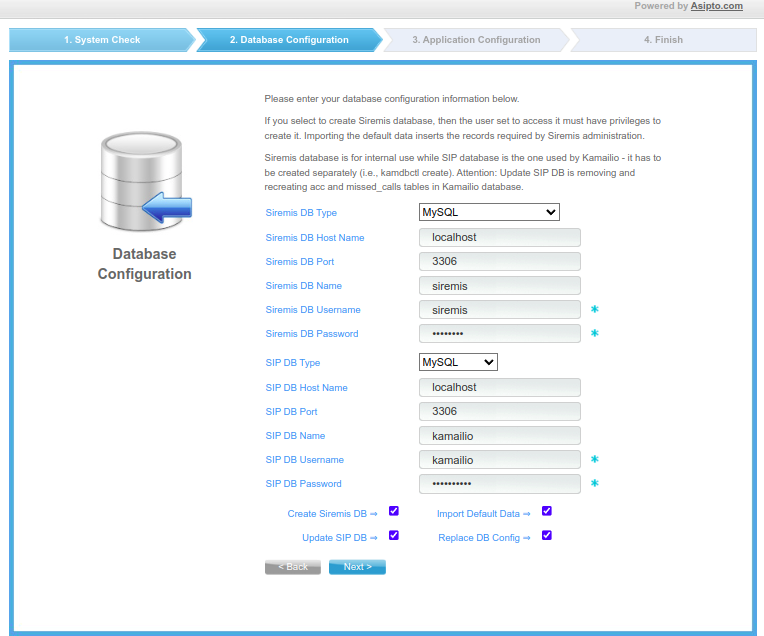The height and width of the screenshot is (636, 764).
Task: Click the required asterisk beside SIP DB Password
Action: coord(594,483)
